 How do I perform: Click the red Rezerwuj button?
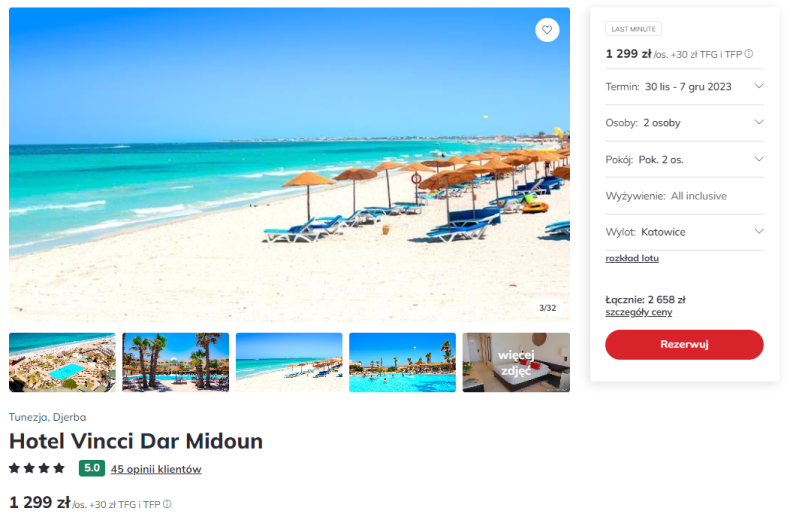click(x=684, y=345)
